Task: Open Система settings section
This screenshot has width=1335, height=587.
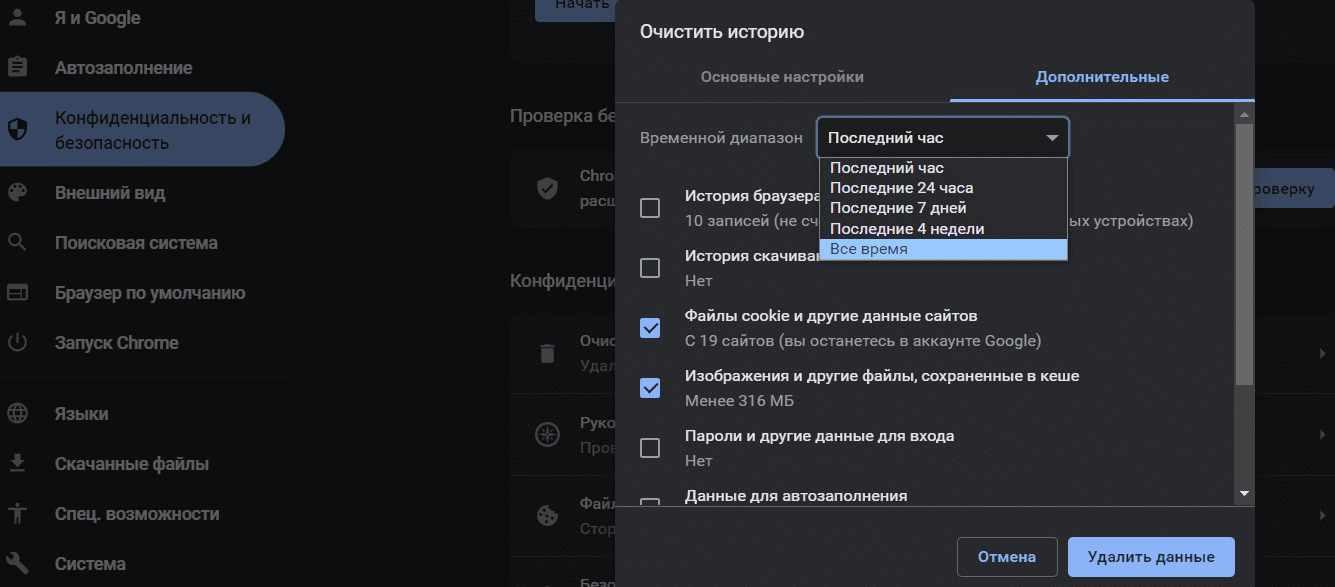Action: (x=90, y=564)
